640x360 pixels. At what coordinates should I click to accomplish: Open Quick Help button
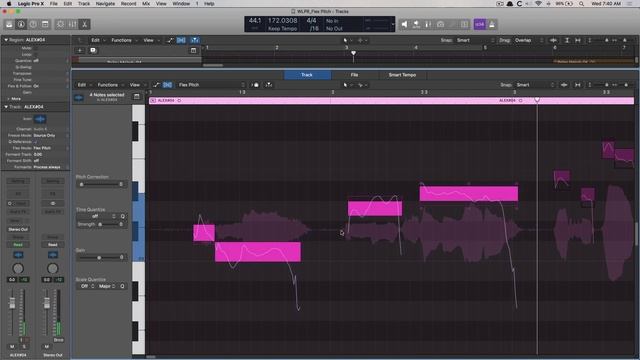pos(33,24)
